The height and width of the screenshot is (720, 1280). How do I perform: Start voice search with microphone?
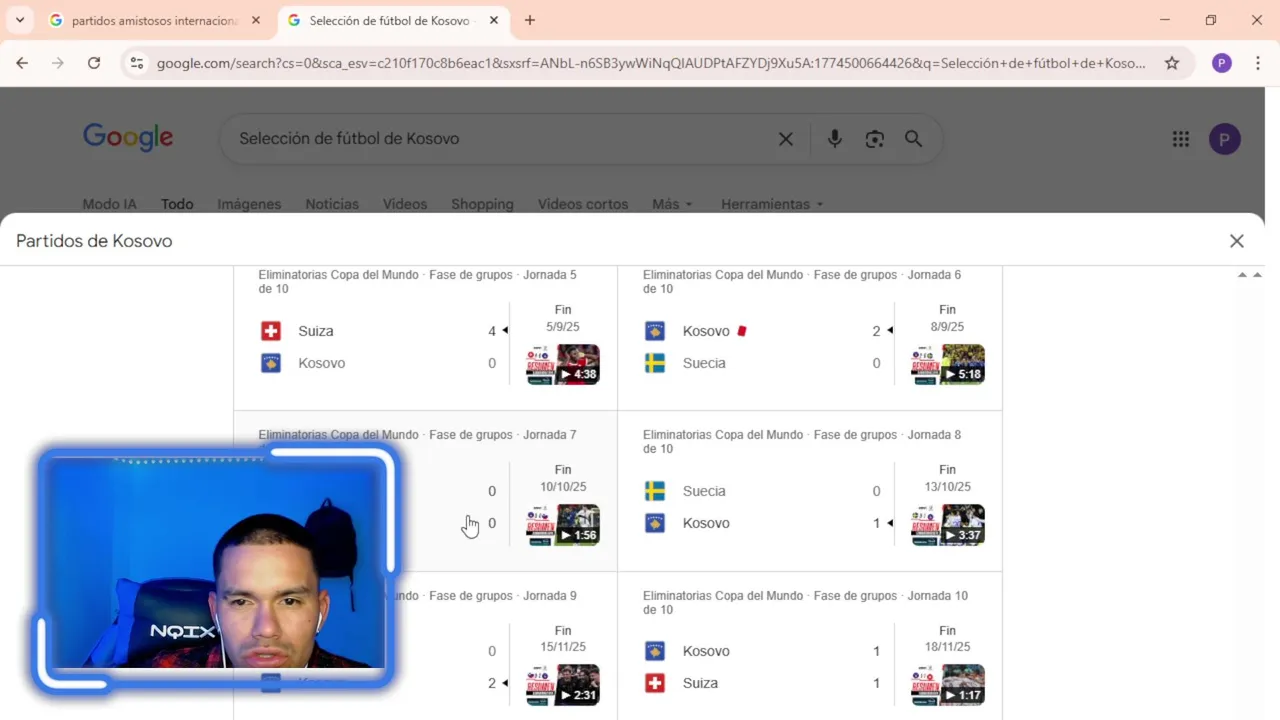point(835,139)
